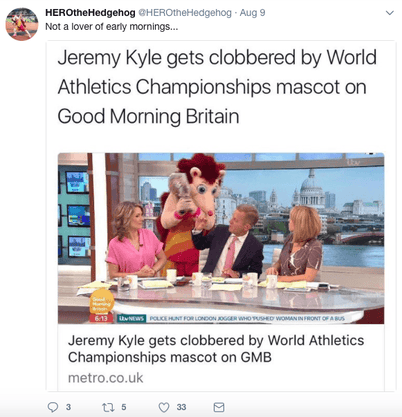
Task: Click the metro.co.uk source link
Action: click(x=105, y=378)
